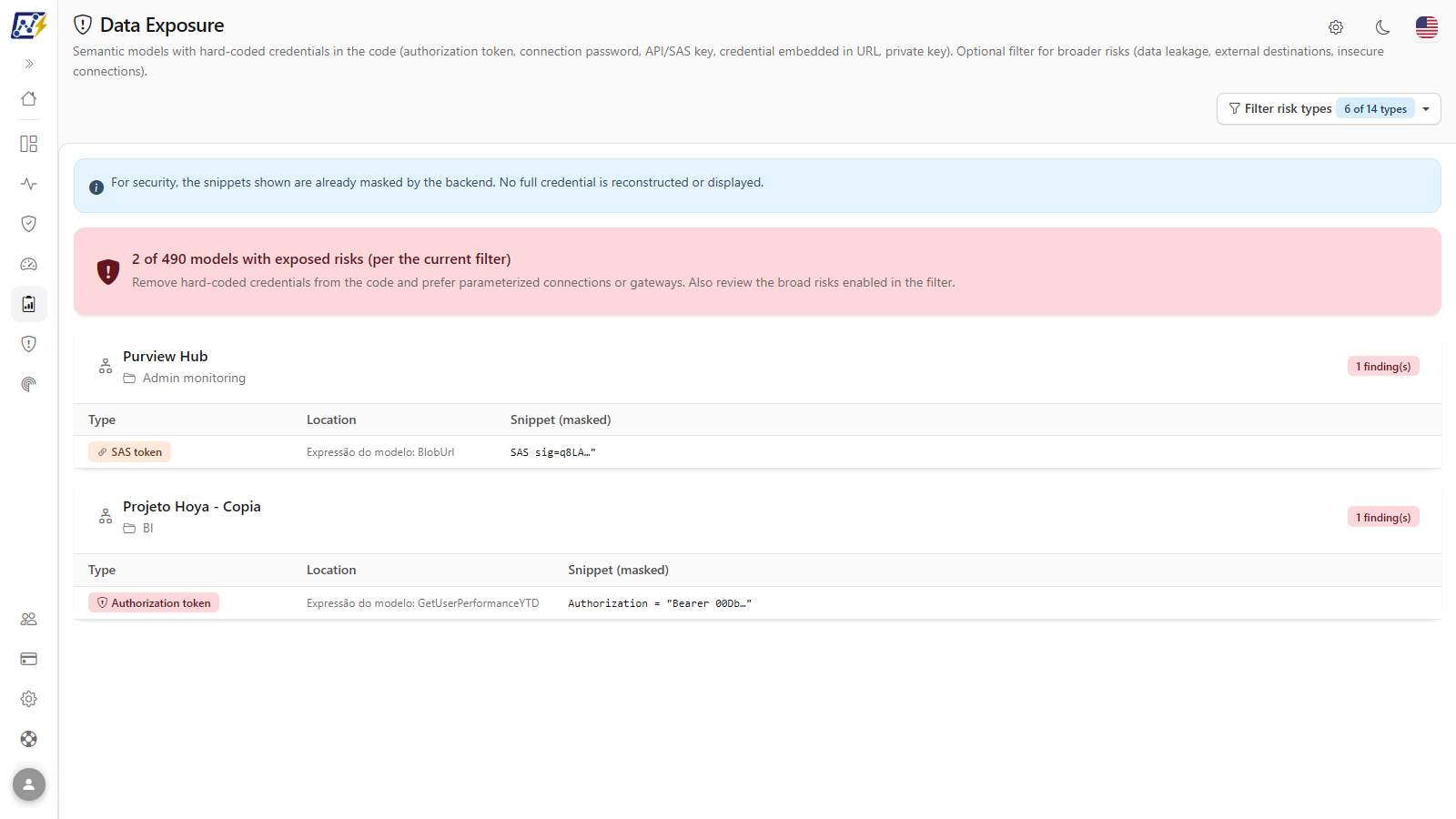The width and height of the screenshot is (1456, 819).
Task: Open the top-right settings gear
Action: [x=1336, y=27]
